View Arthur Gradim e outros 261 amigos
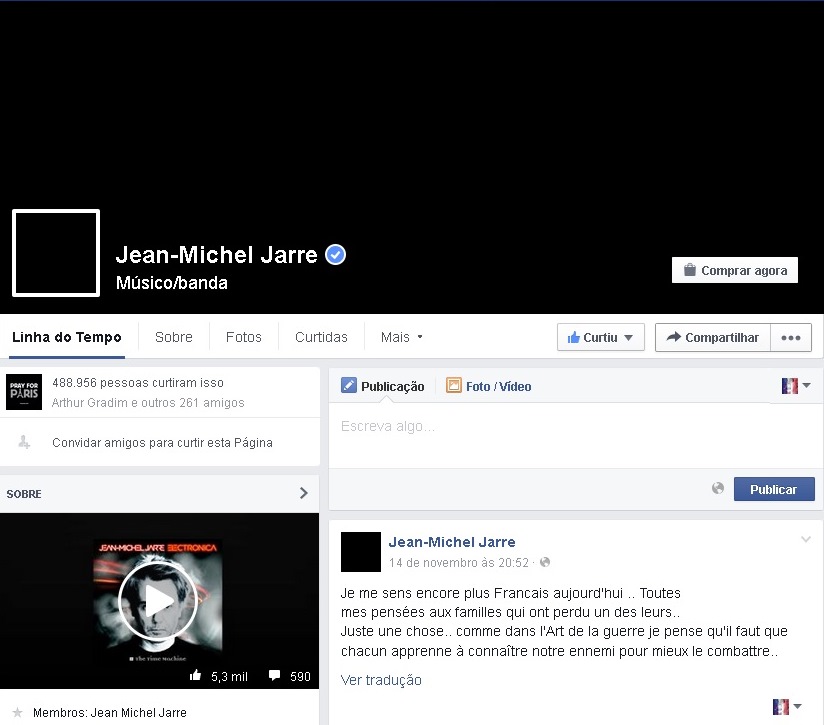Screen dimensions: 824x725 click(x=148, y=402)
